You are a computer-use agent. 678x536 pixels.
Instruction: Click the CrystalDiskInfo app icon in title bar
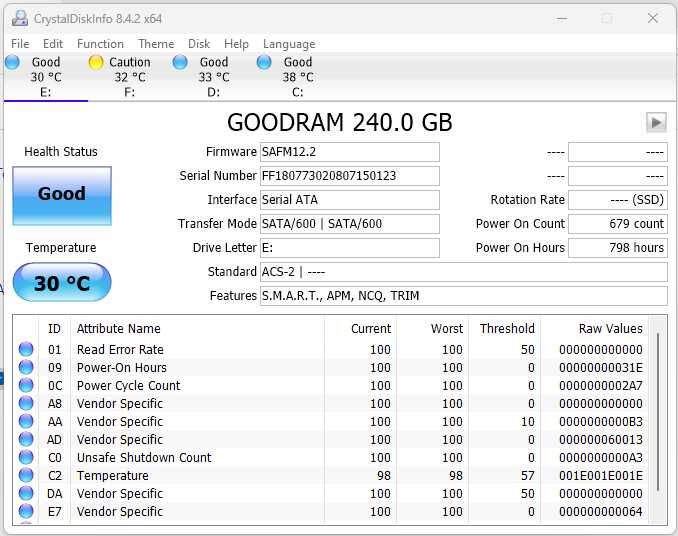pyautogui.click(x=19, y=19)
